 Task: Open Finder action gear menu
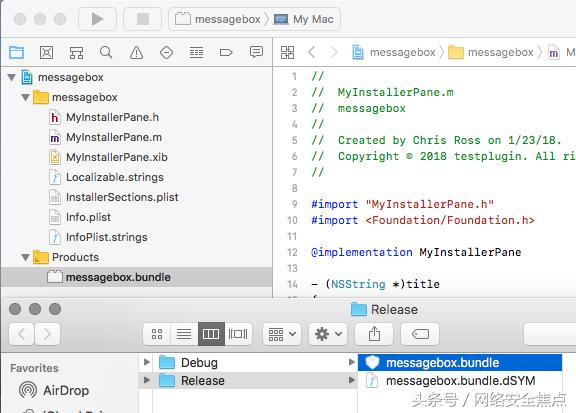[328, 334]
